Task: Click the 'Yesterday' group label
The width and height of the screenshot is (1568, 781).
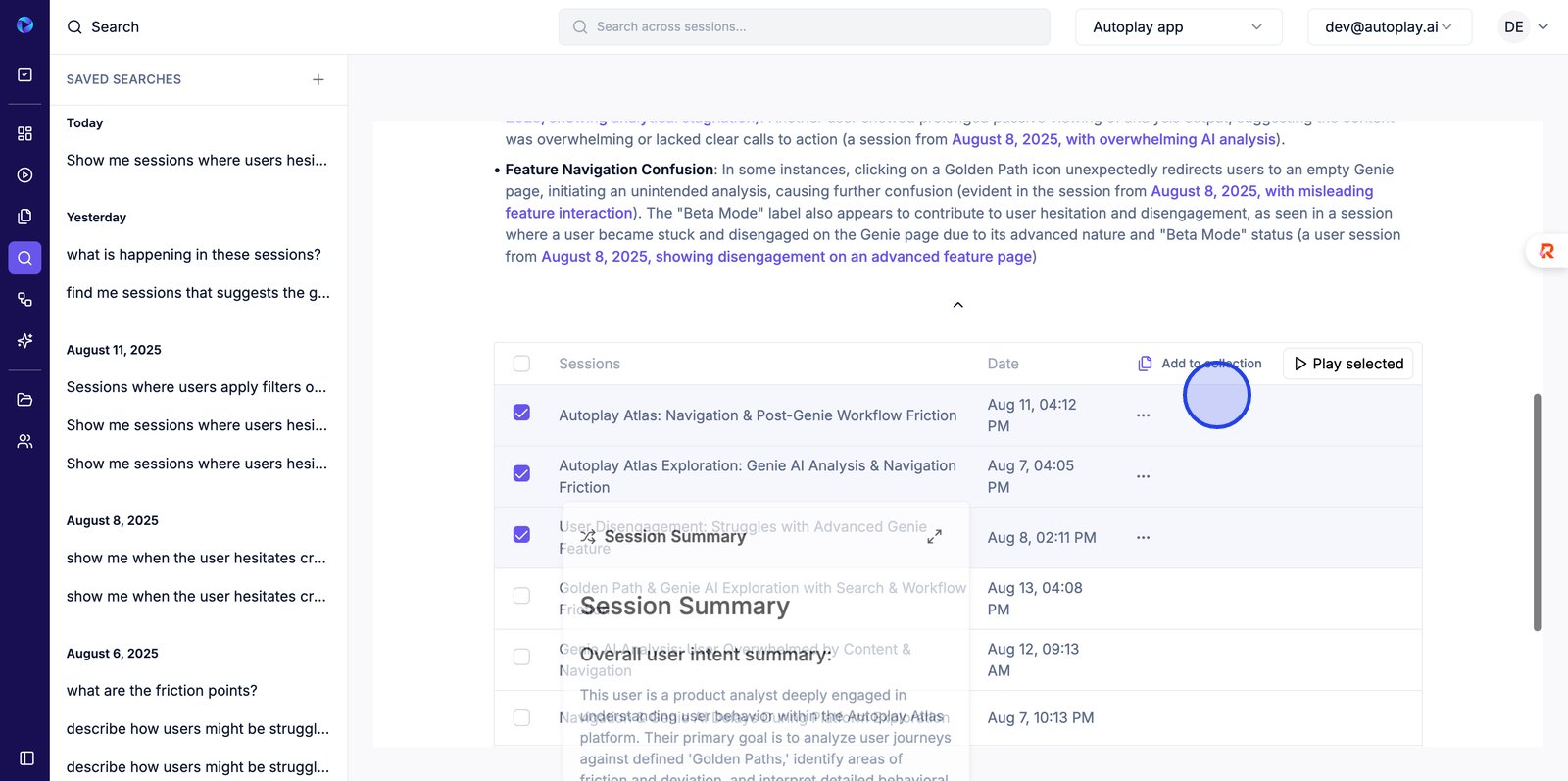Action: 96,218
